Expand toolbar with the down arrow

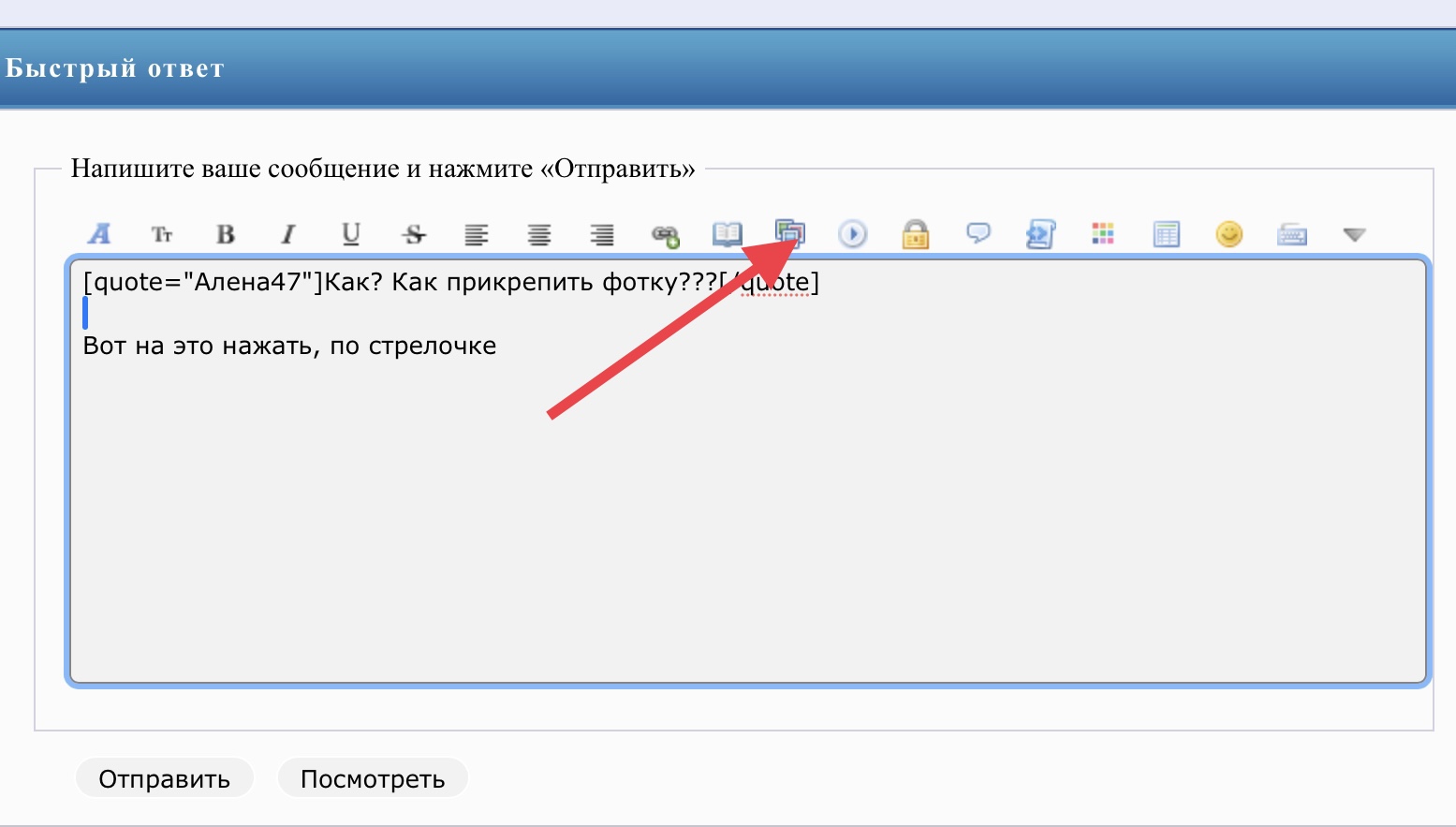pos(1354,235)
